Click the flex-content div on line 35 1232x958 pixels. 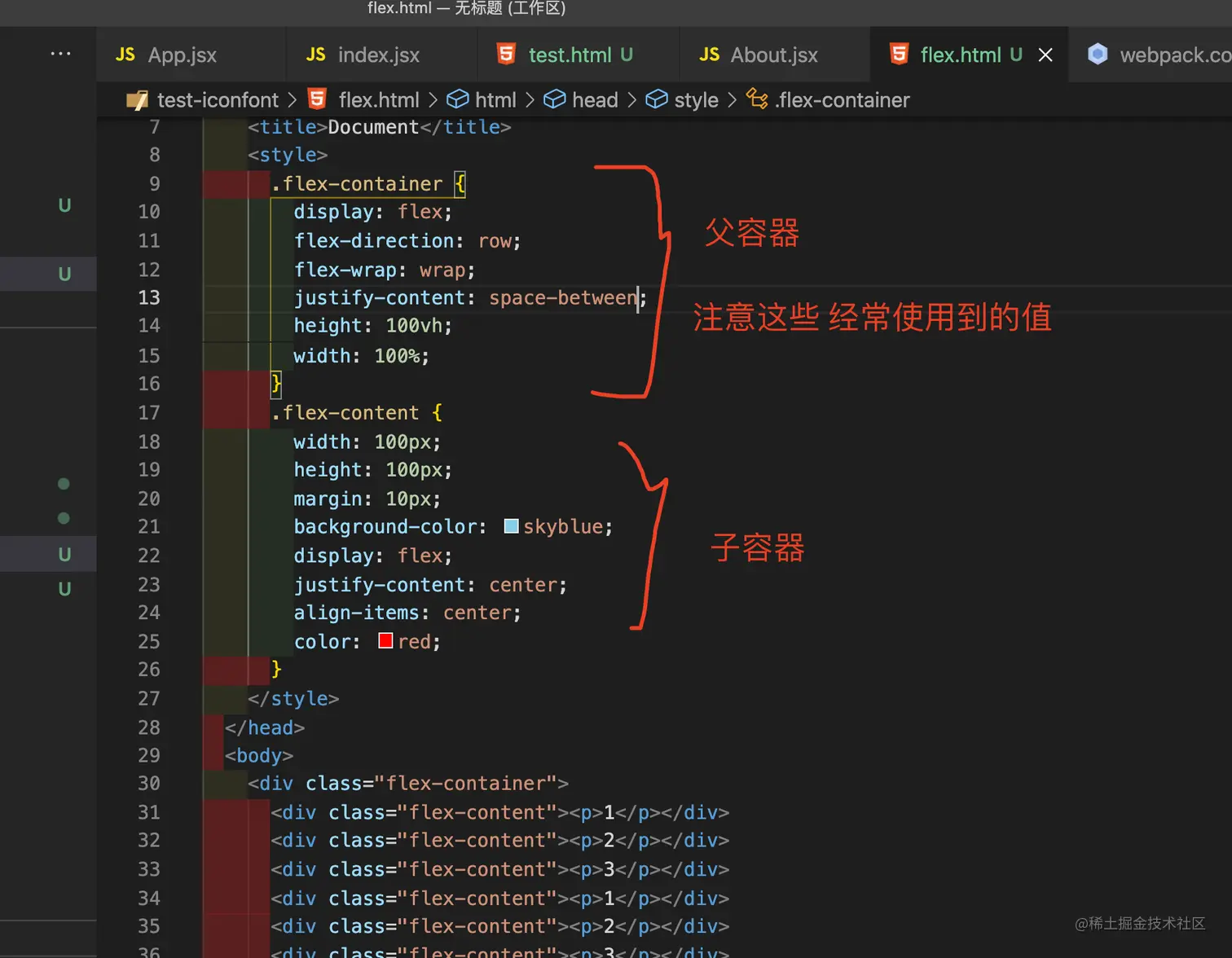(x=500, y=927)
